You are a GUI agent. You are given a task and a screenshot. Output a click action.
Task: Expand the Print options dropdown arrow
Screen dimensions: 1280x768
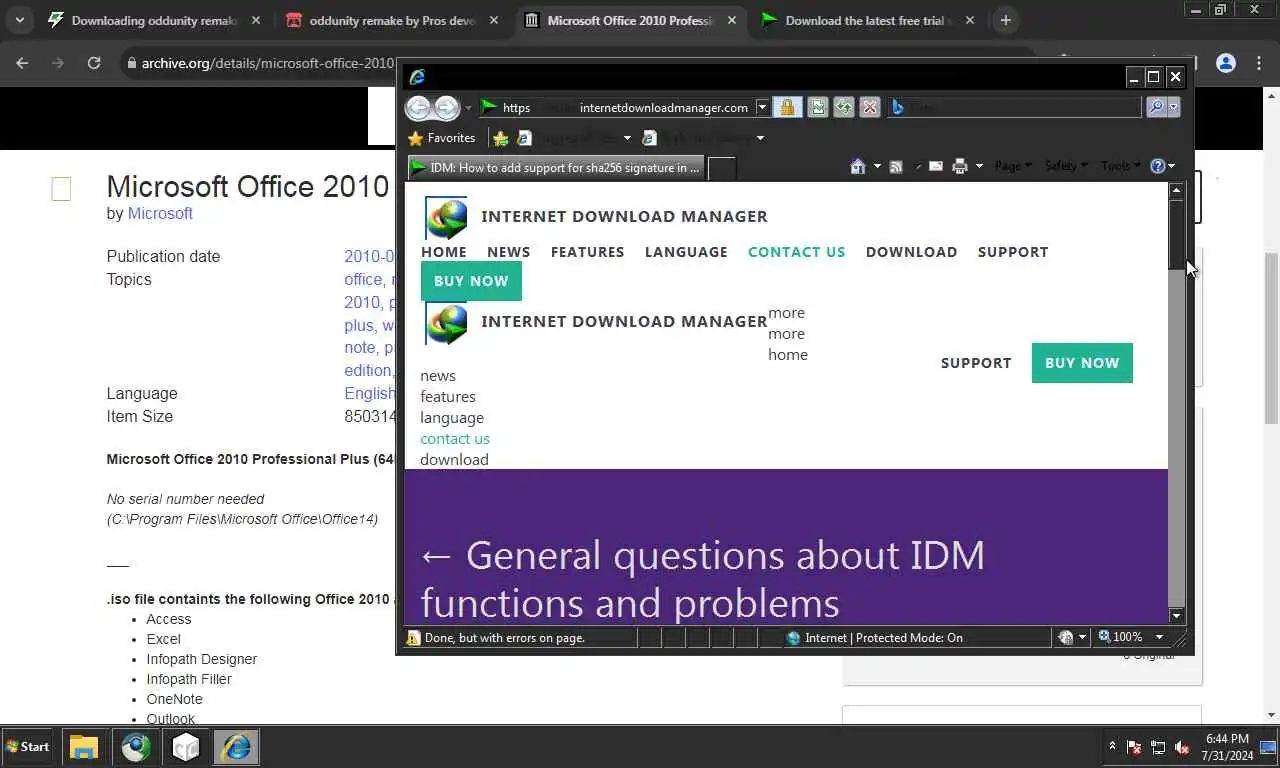pyautogui.click(x=979, y=166)
